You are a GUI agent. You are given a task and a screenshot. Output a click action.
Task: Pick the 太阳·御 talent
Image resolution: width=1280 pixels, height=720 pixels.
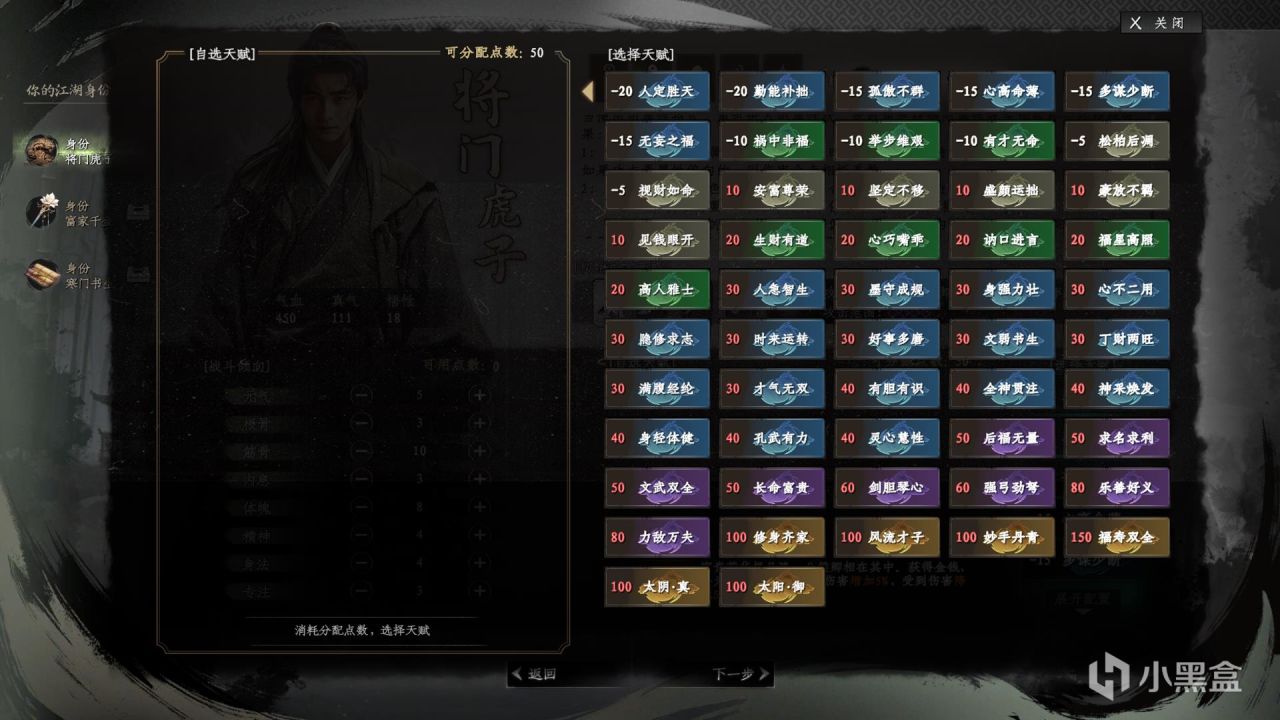[772, 586]
